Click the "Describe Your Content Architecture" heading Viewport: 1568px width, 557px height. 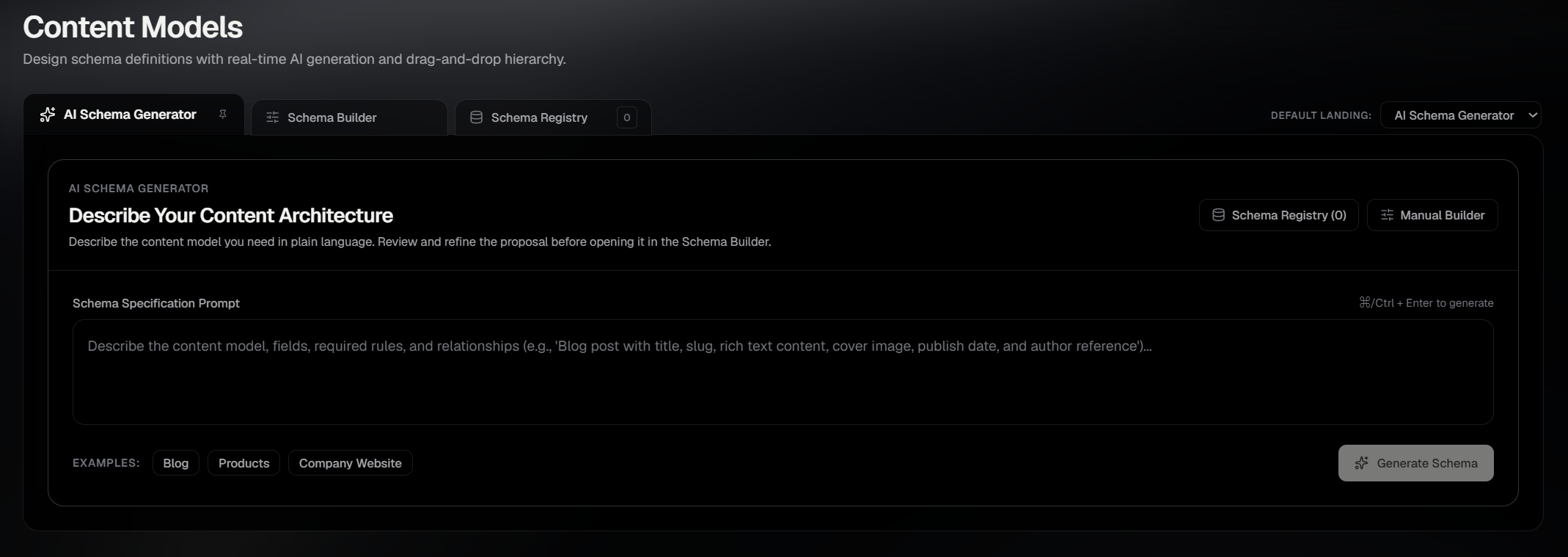pyautogui.click(x=231, y=215)
